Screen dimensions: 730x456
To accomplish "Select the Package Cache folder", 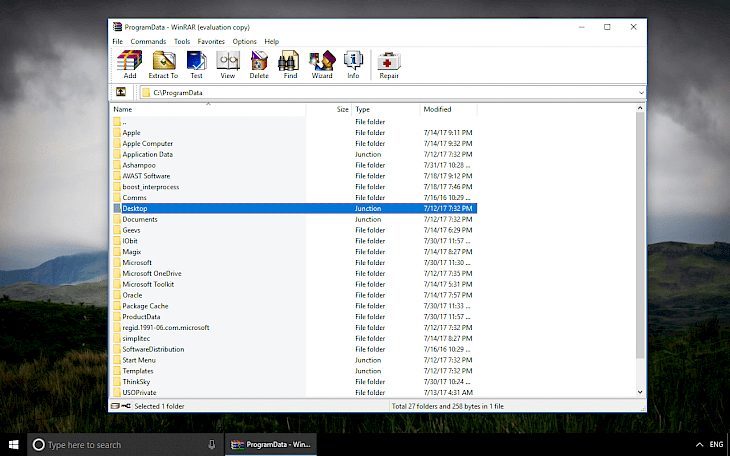I will [x=294, y=306].
